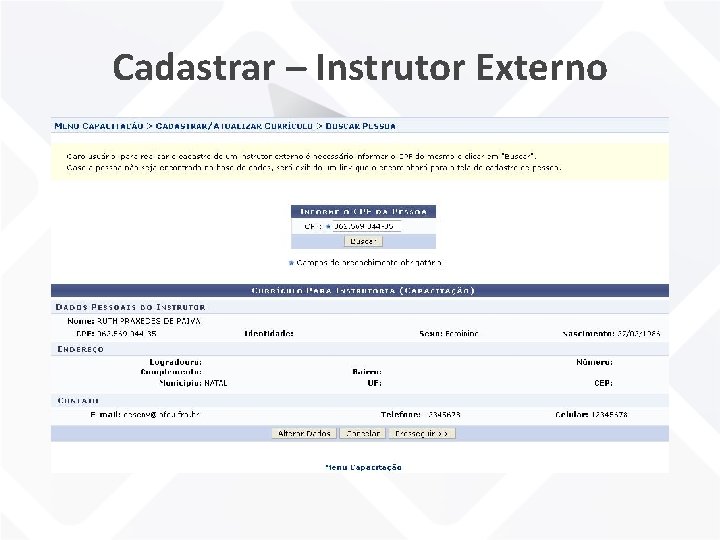Click the Contato section heading

(78, 401)
